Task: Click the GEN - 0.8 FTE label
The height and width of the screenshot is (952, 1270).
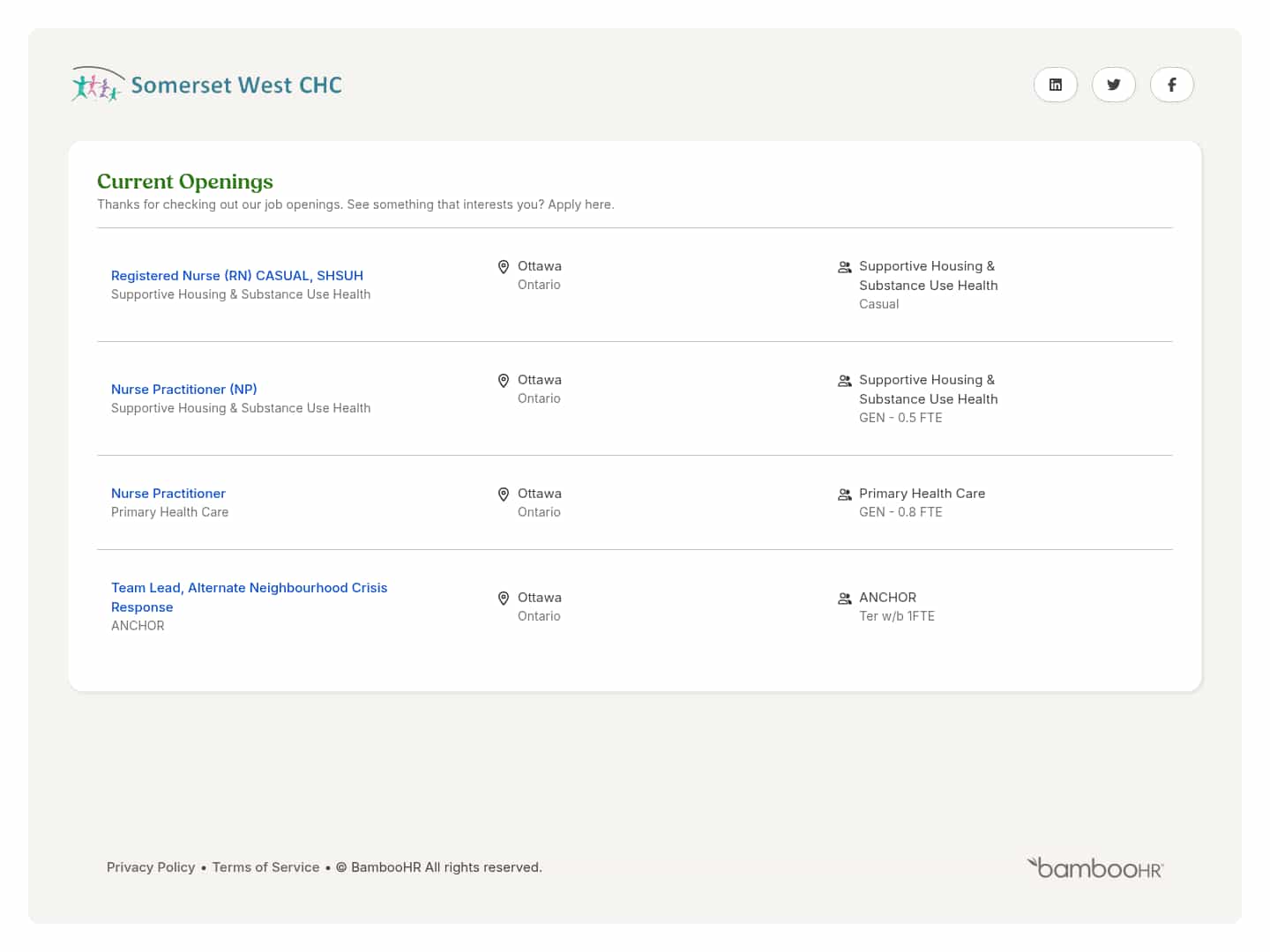Action: click(900, 512)
